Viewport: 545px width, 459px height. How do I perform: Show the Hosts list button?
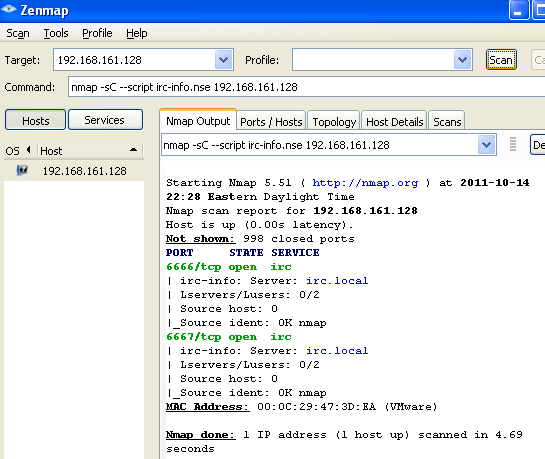click(x=35, y=120)
